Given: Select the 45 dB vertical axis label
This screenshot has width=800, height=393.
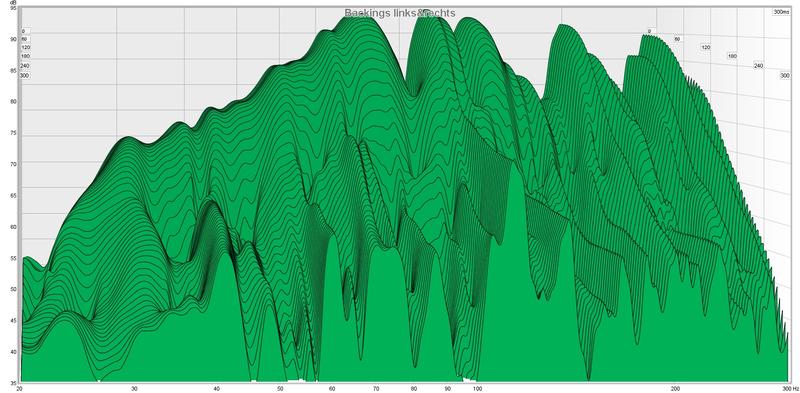Looking at the screenshot, I should (13, 321).
